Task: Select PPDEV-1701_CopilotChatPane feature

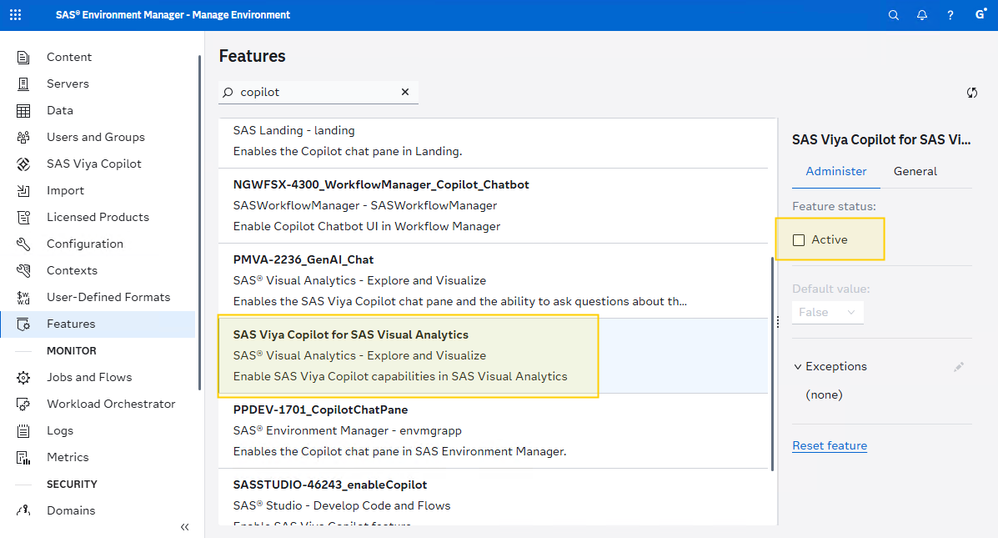Action: click(x=493, y=431)
